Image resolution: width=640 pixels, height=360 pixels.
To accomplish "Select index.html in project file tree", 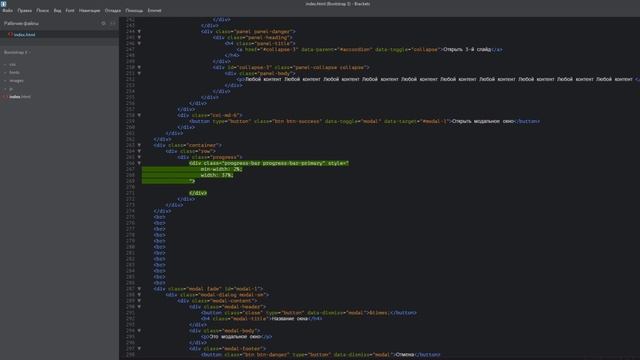I will [x=20, y=97].
